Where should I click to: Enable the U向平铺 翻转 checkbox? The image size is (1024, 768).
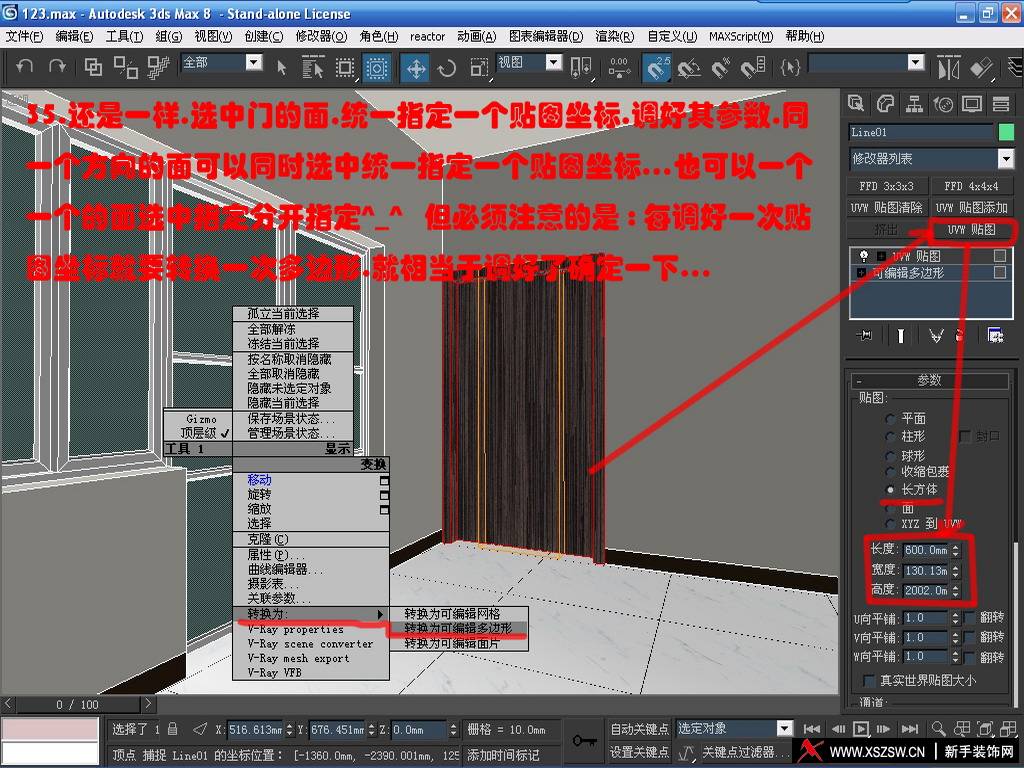coord(970,617)
